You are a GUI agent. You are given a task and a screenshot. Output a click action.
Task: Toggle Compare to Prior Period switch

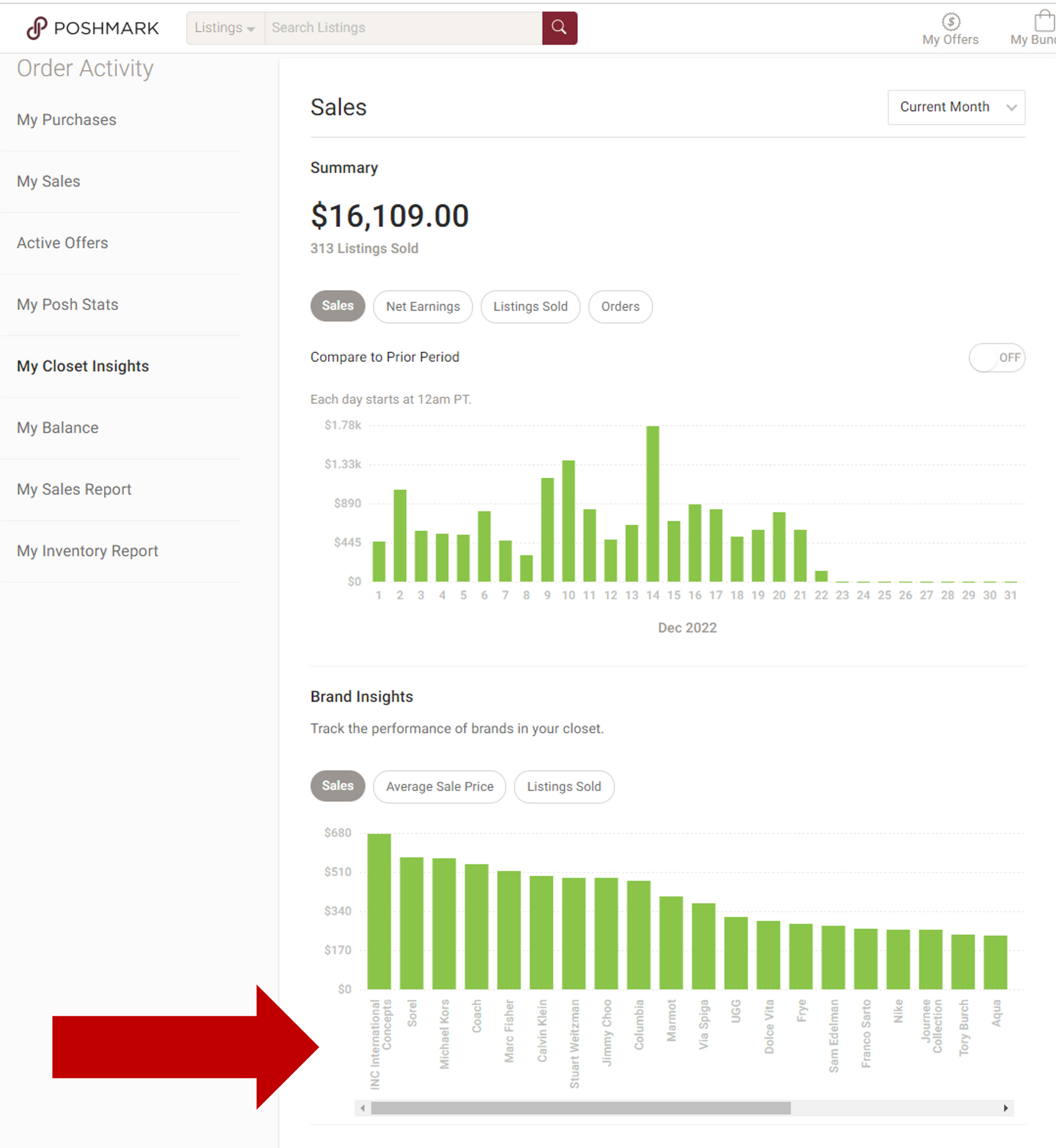[x=997, y=357]
